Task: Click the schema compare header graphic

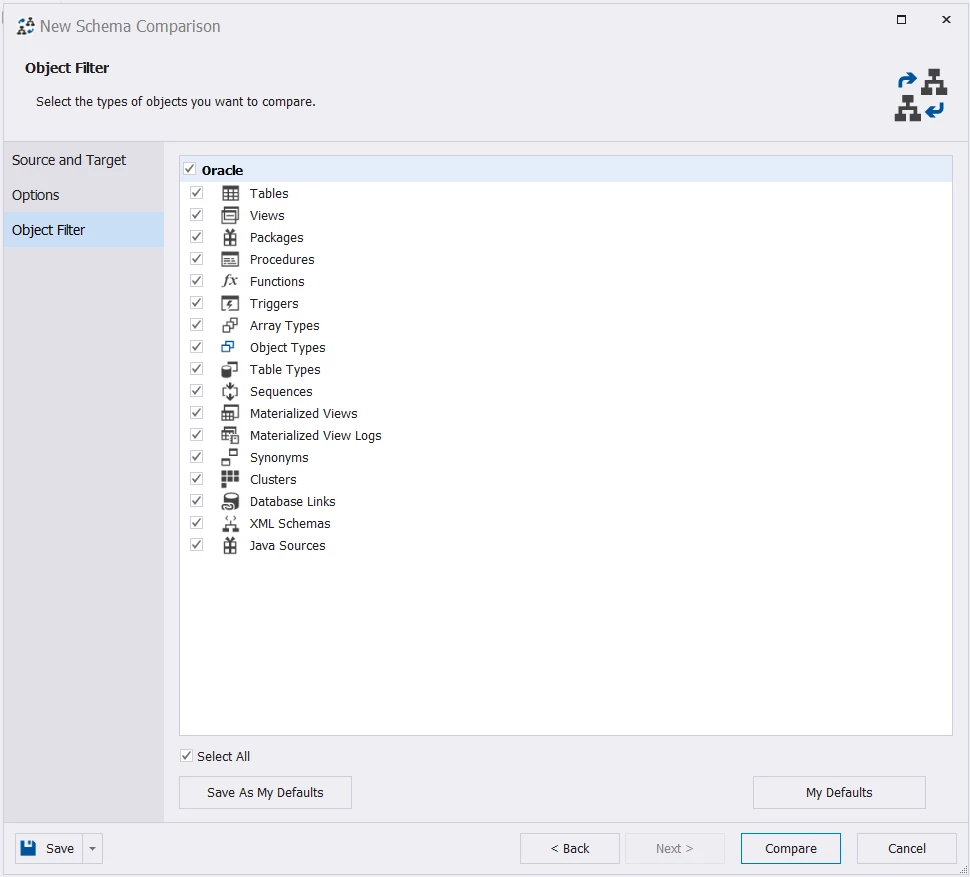Action: (921, 95)
